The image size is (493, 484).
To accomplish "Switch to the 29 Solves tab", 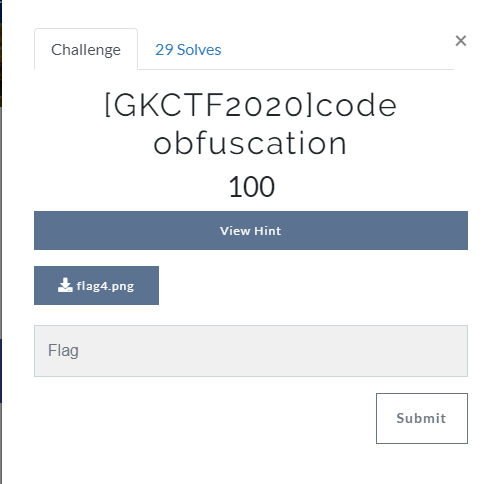I will 188,50.
